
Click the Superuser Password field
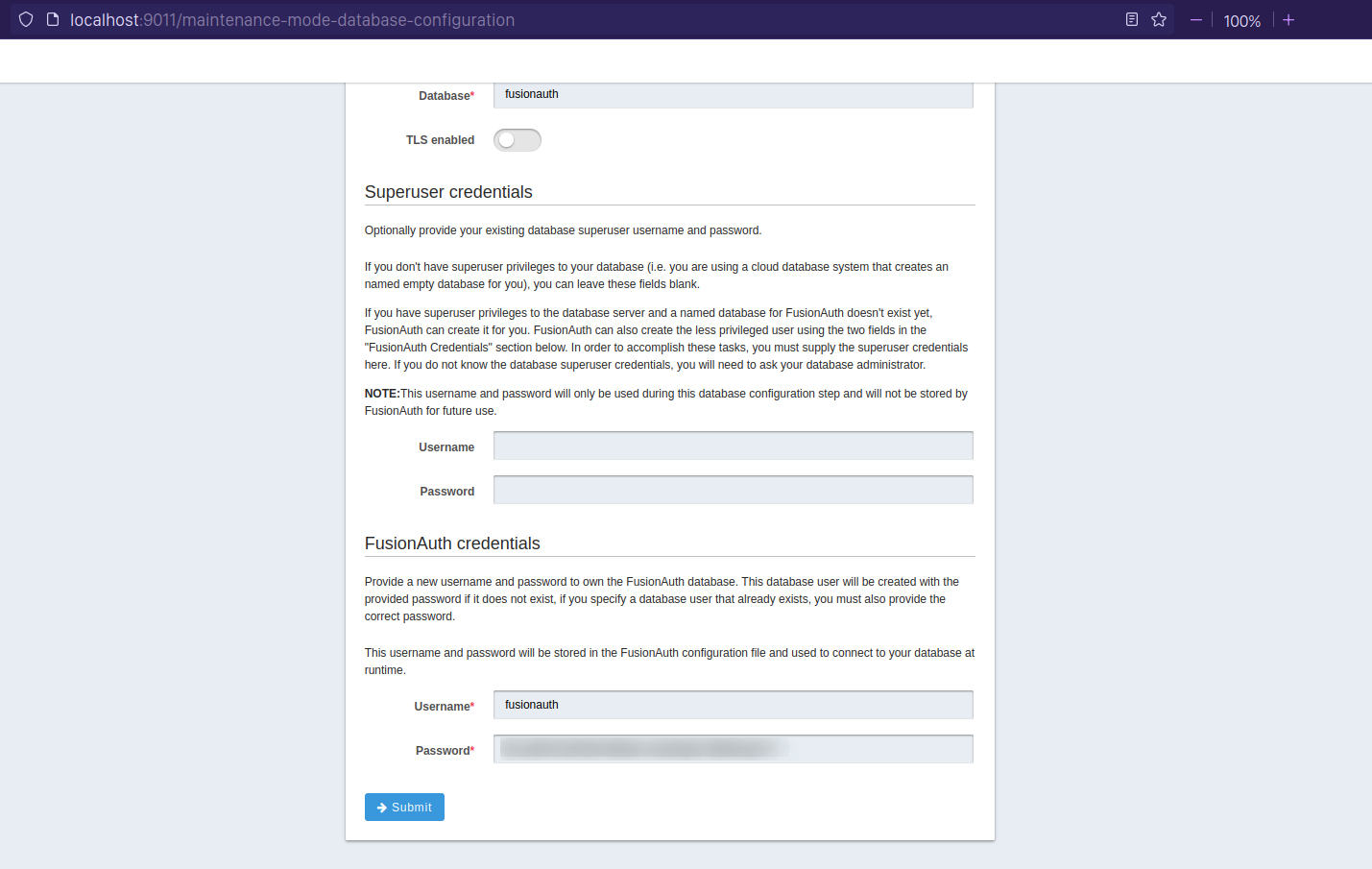734,490
